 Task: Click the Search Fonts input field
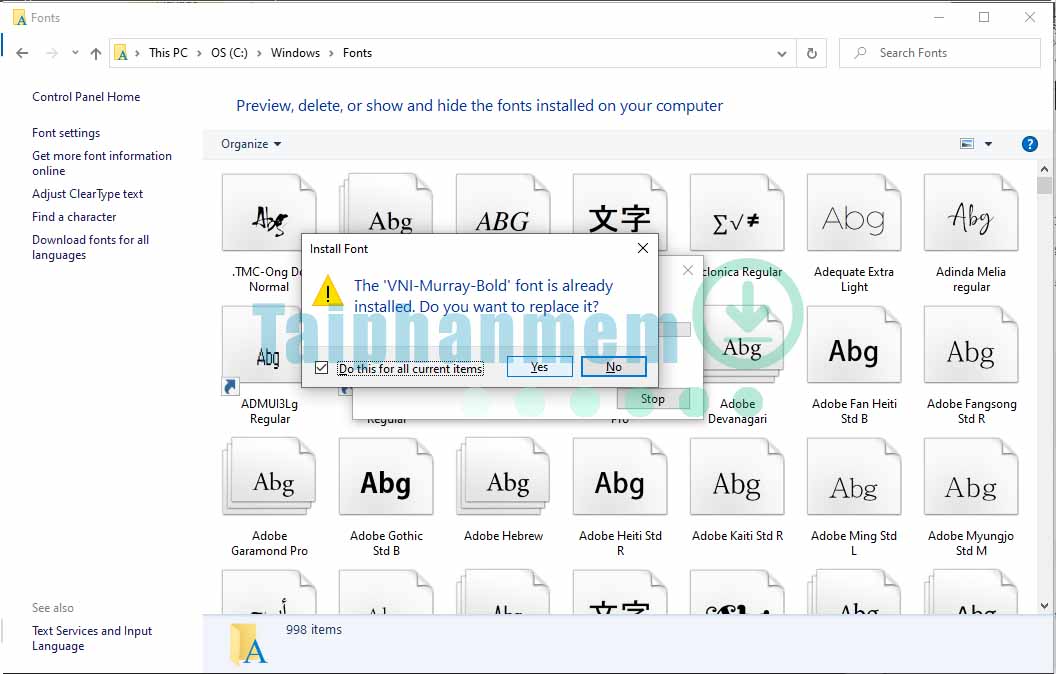click(950, 53)
